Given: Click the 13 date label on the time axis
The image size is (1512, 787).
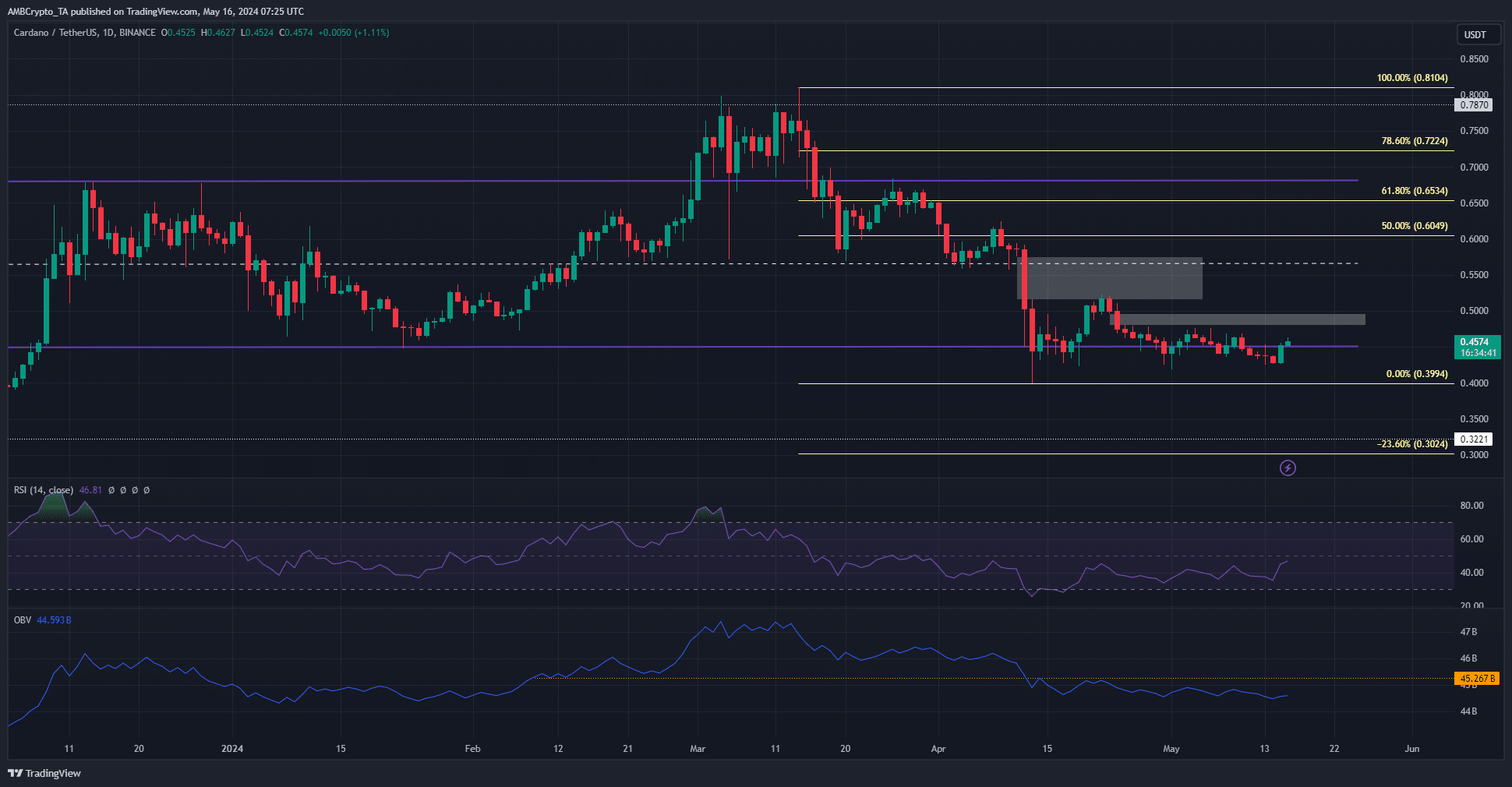Looking at the screenshot, I should pyautogui.click(x=1264, y=749).
